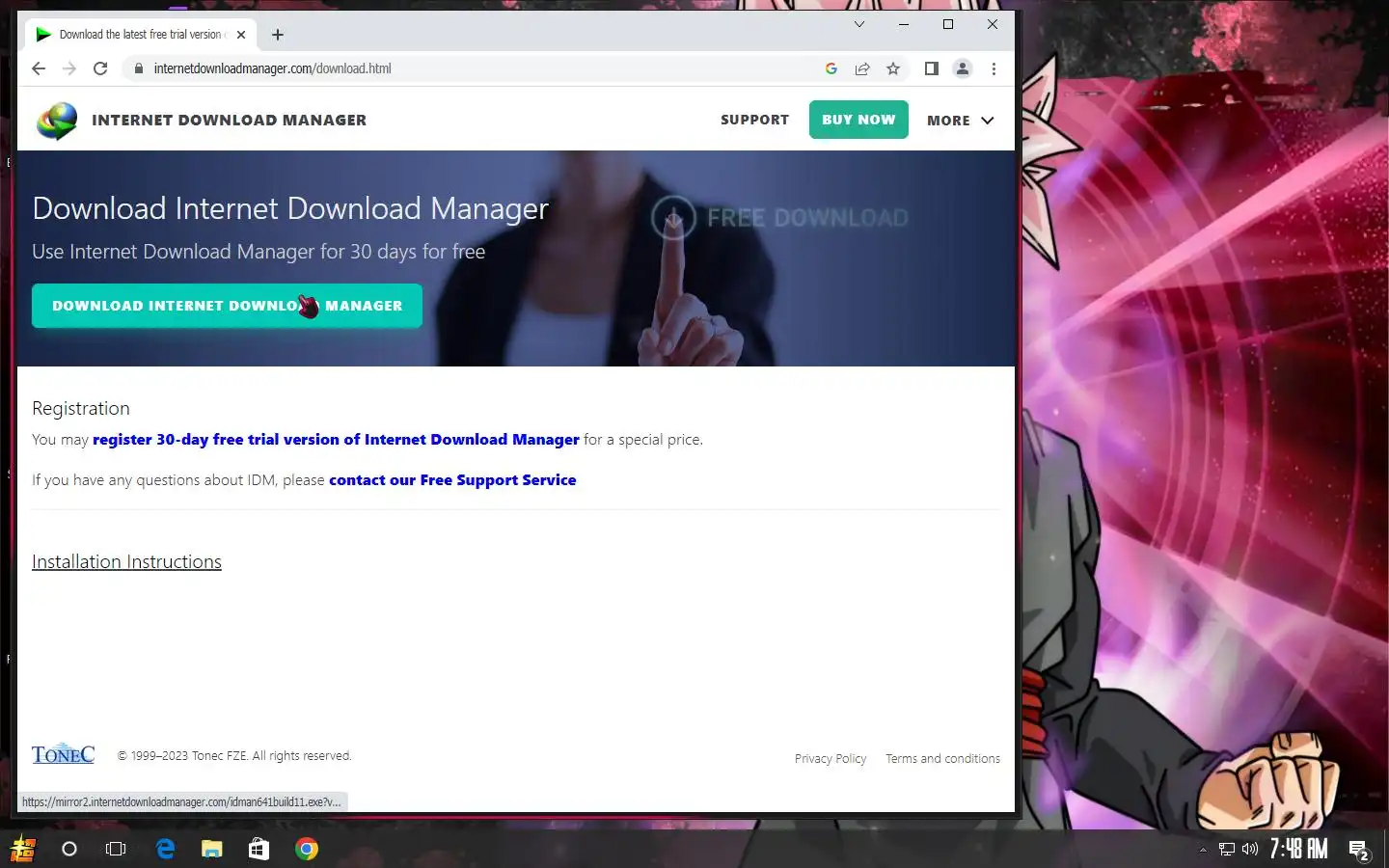Open Chrome three-dot menu
1389x868 pixels.
(x=994, y=68)
